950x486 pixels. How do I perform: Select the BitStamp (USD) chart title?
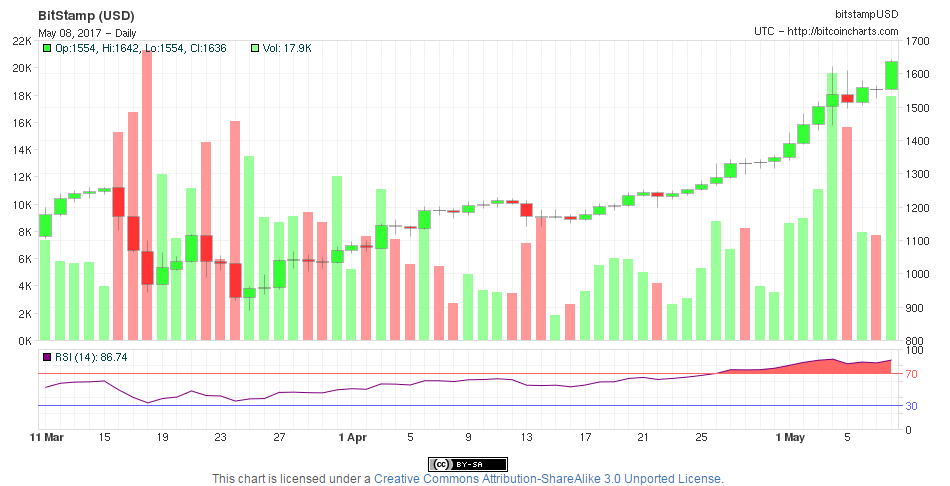pyautogui.click(x=86, y=16)
